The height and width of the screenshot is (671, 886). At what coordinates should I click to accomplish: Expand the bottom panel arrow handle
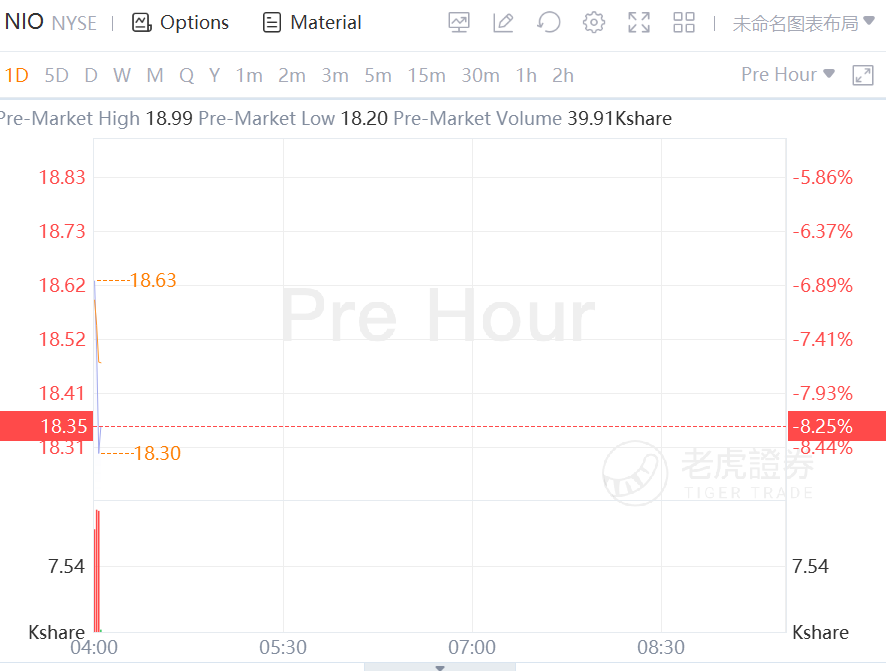(439, 666)
